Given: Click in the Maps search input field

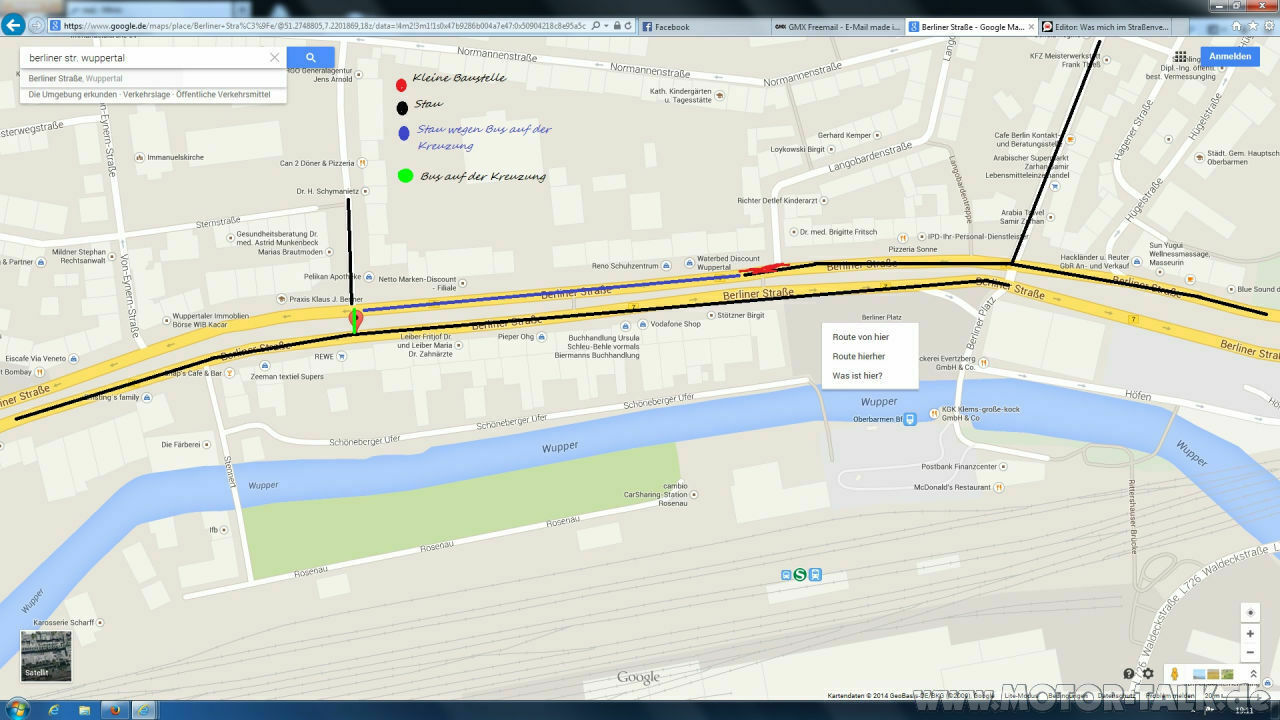Looking at the screenshot, I should click(x=145, y=58).
